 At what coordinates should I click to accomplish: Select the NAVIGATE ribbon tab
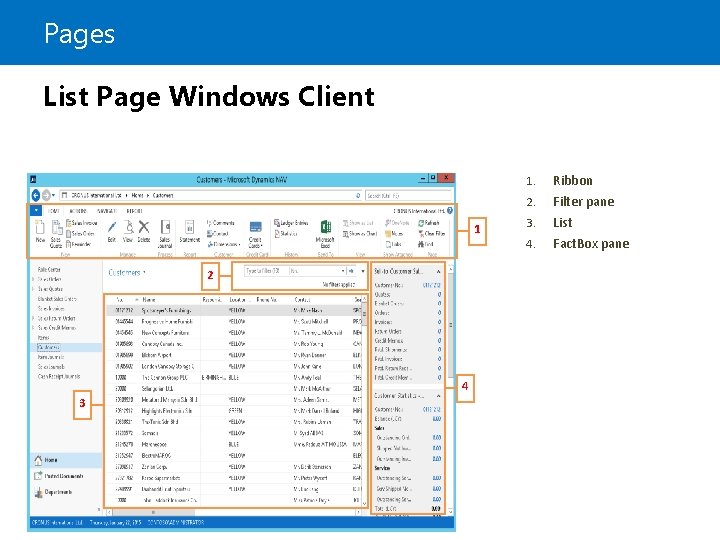click(107, 211)
